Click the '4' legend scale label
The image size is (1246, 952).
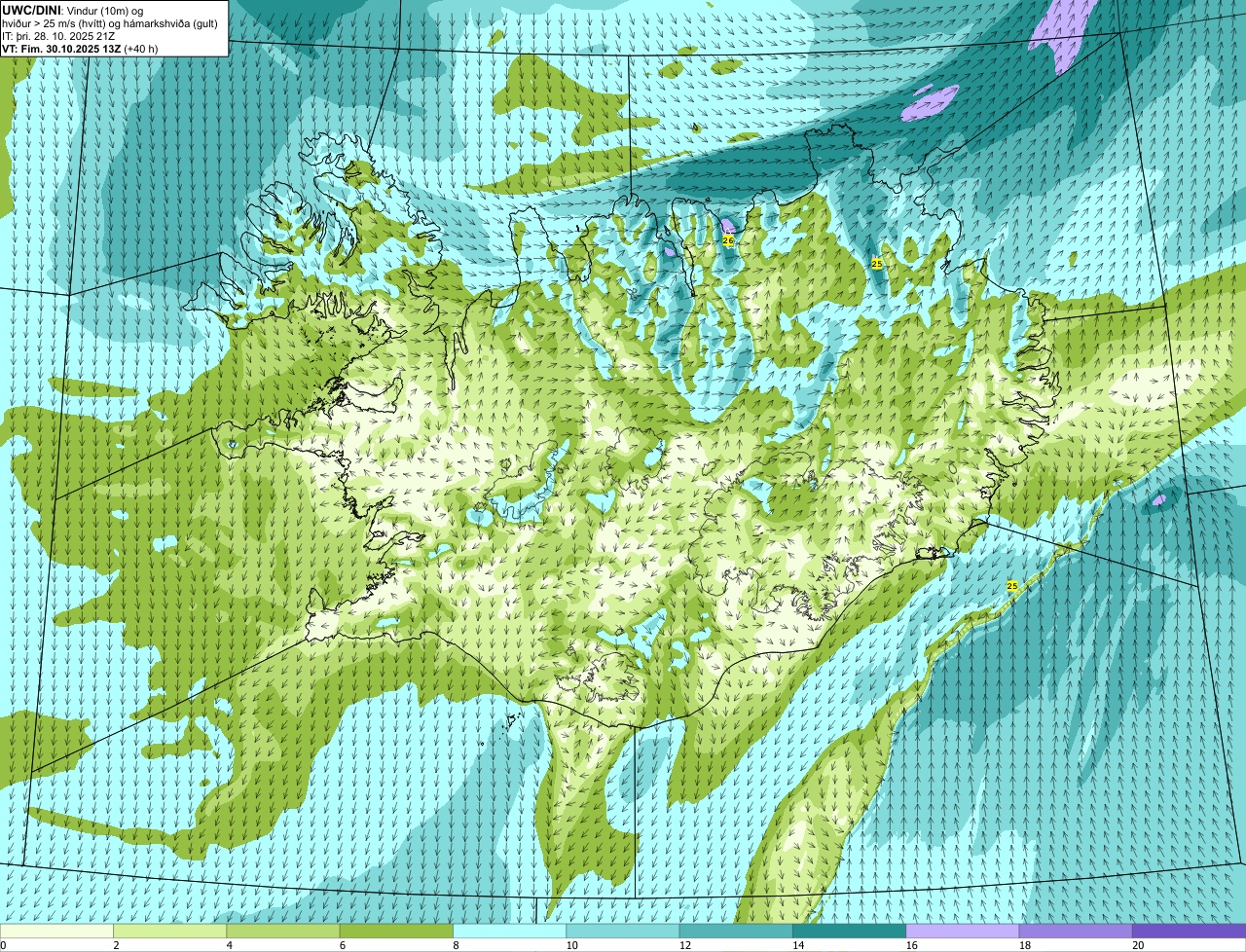(230, 945)
